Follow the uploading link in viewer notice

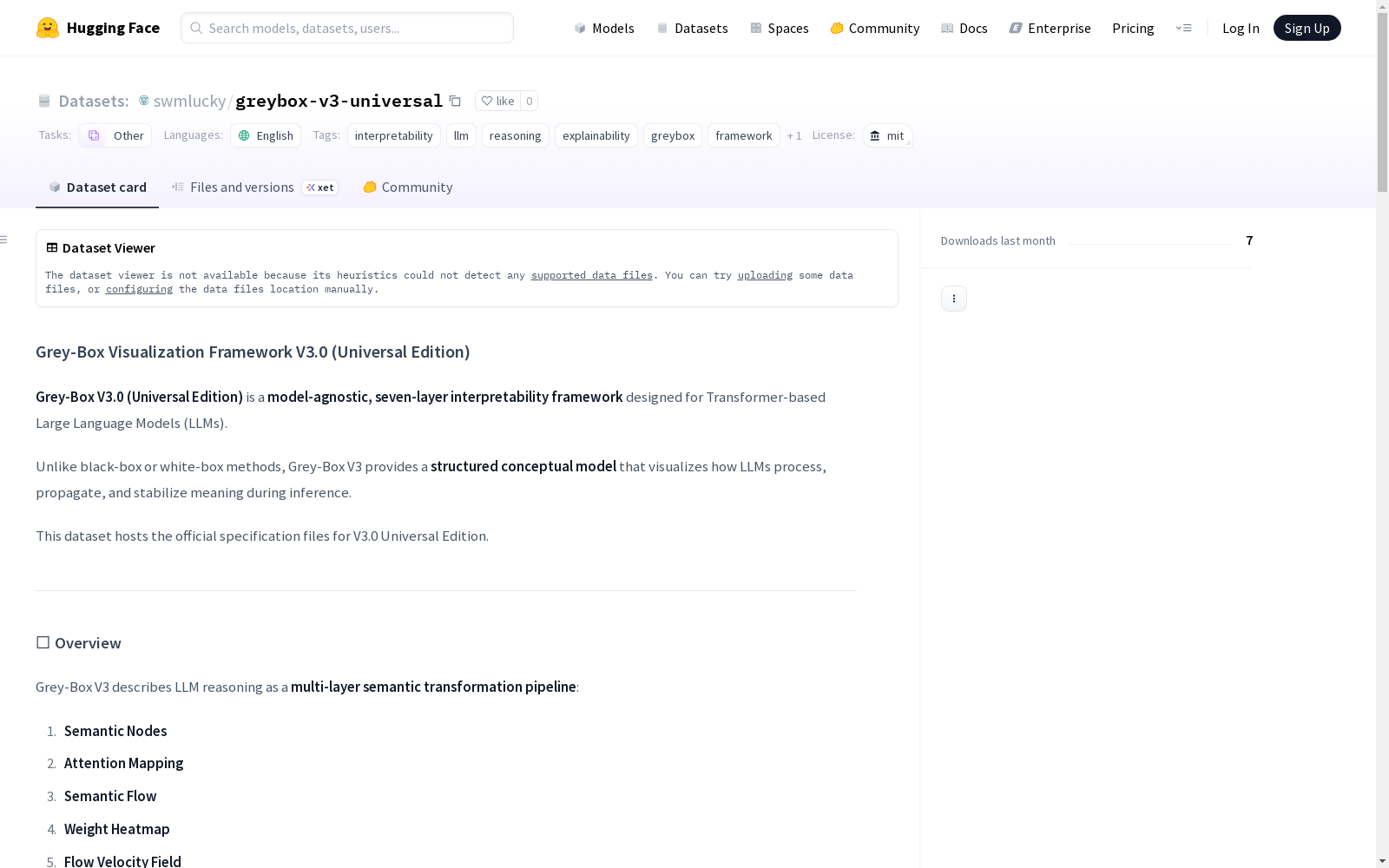[x=765, y=275]
